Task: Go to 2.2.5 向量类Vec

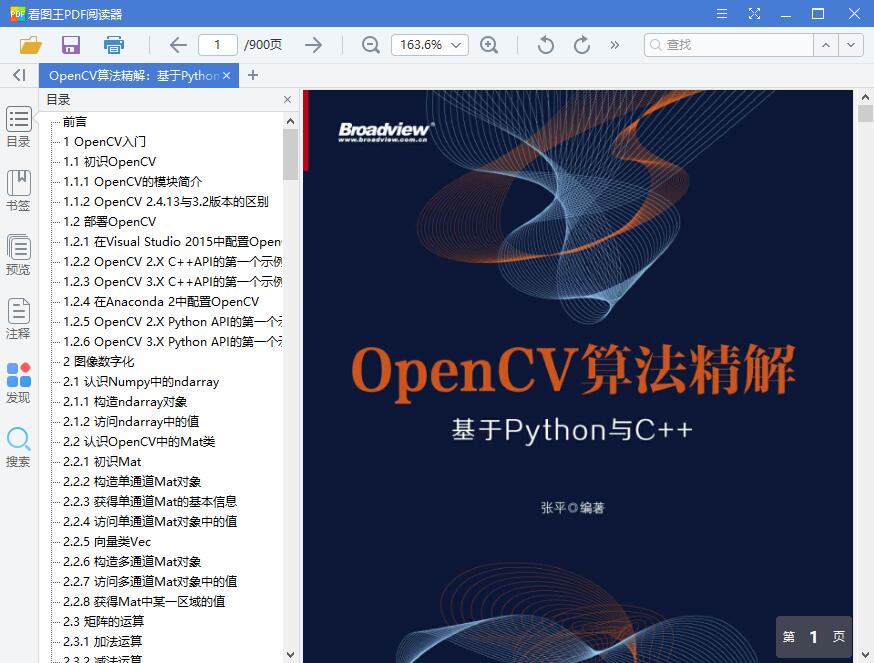Action: pyautogui.click(x=106, y=542)
